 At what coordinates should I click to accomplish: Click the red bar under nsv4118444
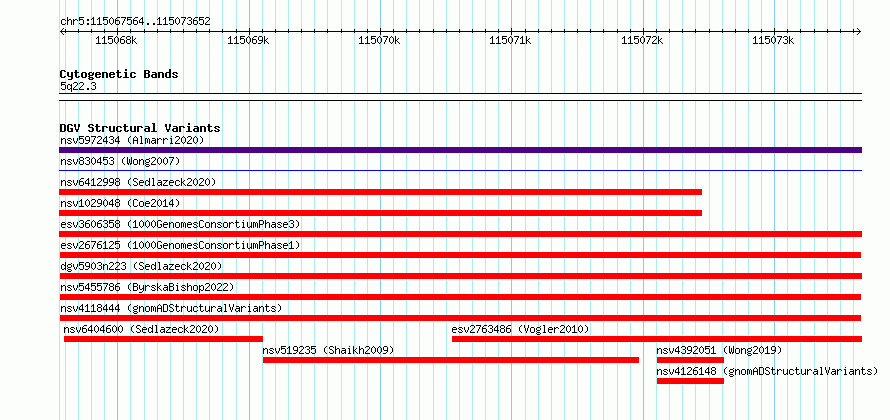coord(460,318)
